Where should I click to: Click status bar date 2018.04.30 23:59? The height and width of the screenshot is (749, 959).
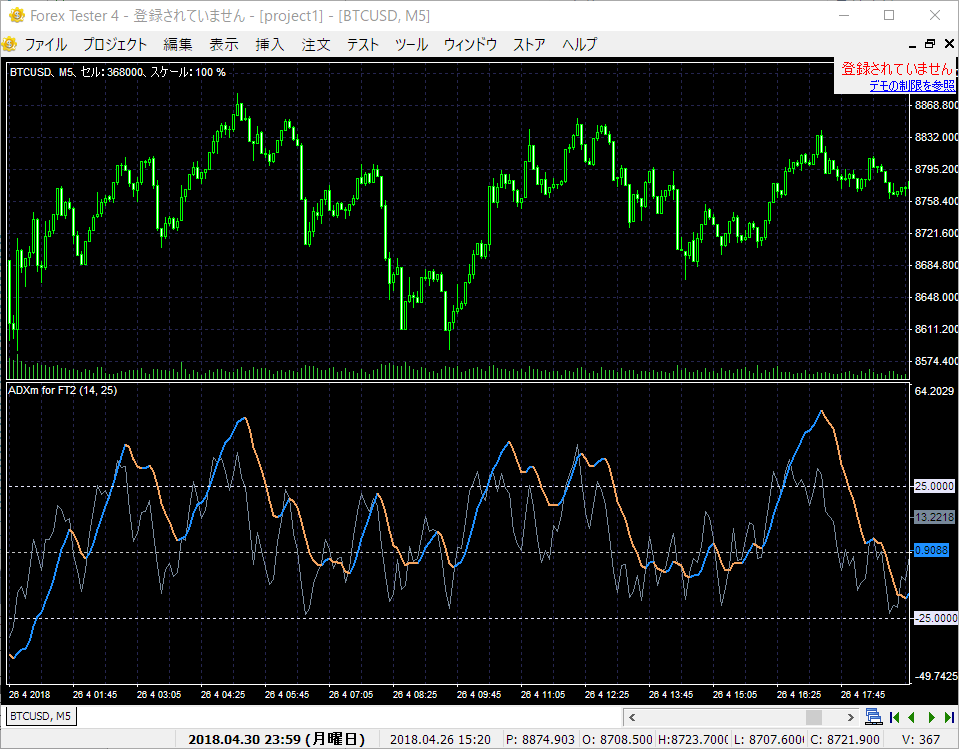276,739
